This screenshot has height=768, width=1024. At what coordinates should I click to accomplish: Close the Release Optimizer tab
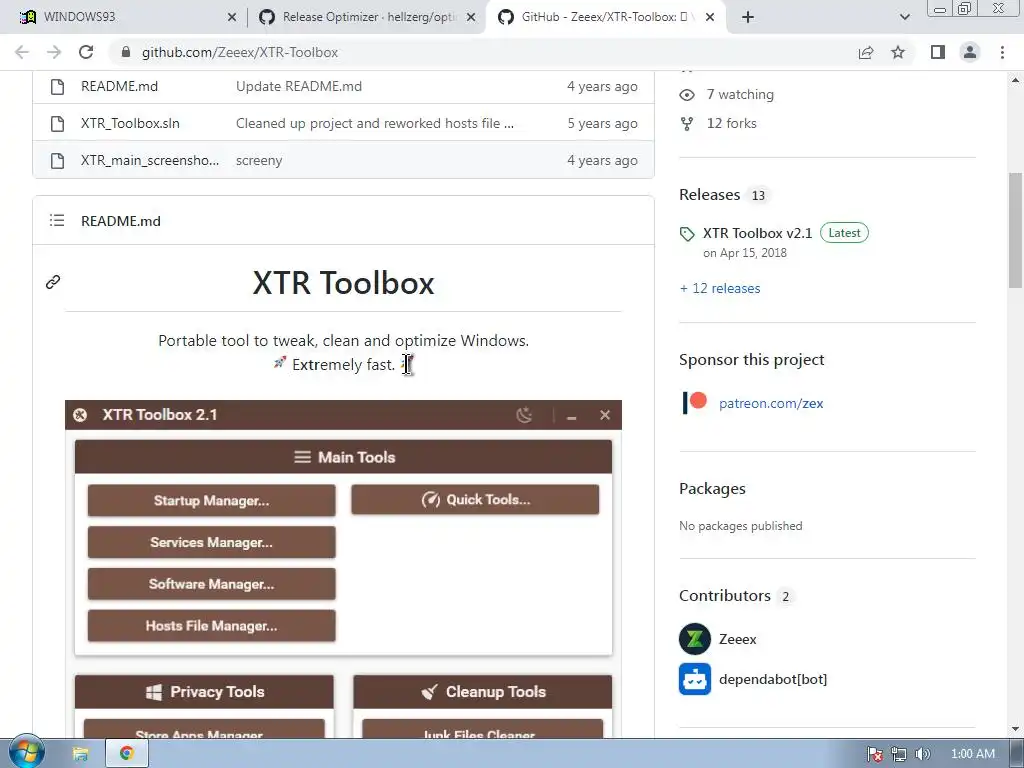click(471, 17)
